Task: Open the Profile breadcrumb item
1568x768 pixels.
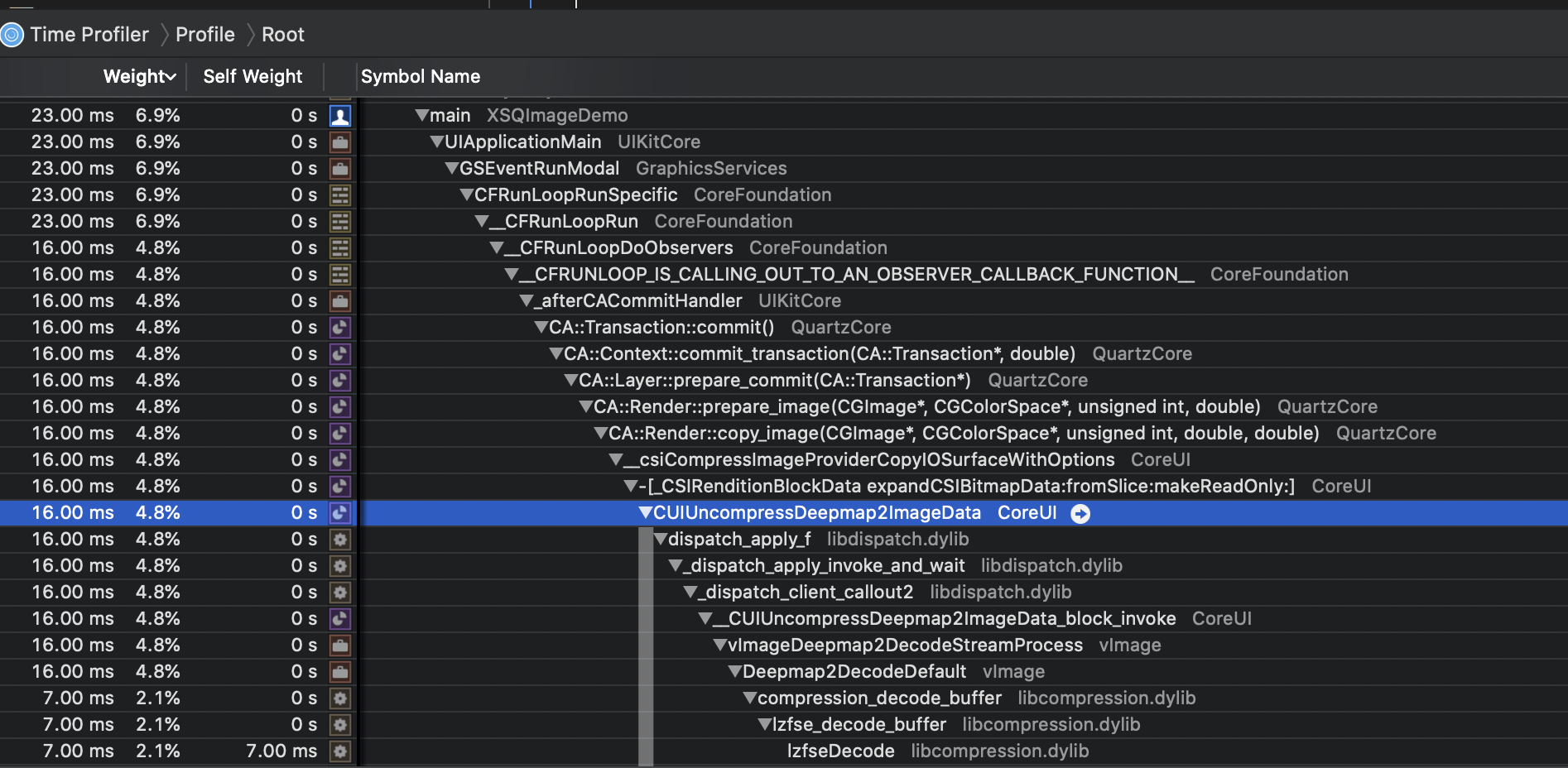Action: tap(205, 35)
